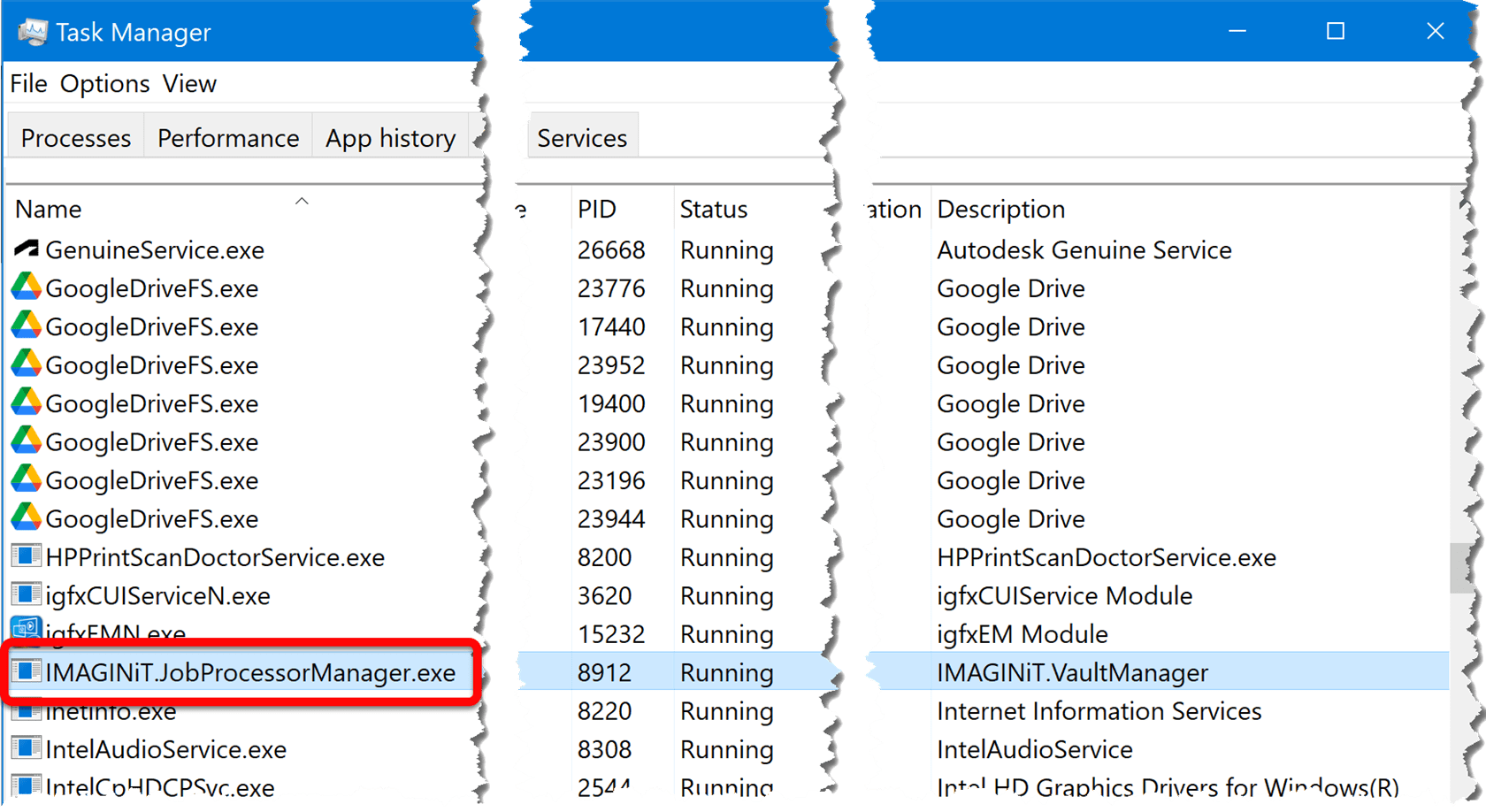Image resolution: width=1486 pixels, height=812 pixels.
Task: Click Autodesk Genuine Service description
Action: pos(1084,249)
